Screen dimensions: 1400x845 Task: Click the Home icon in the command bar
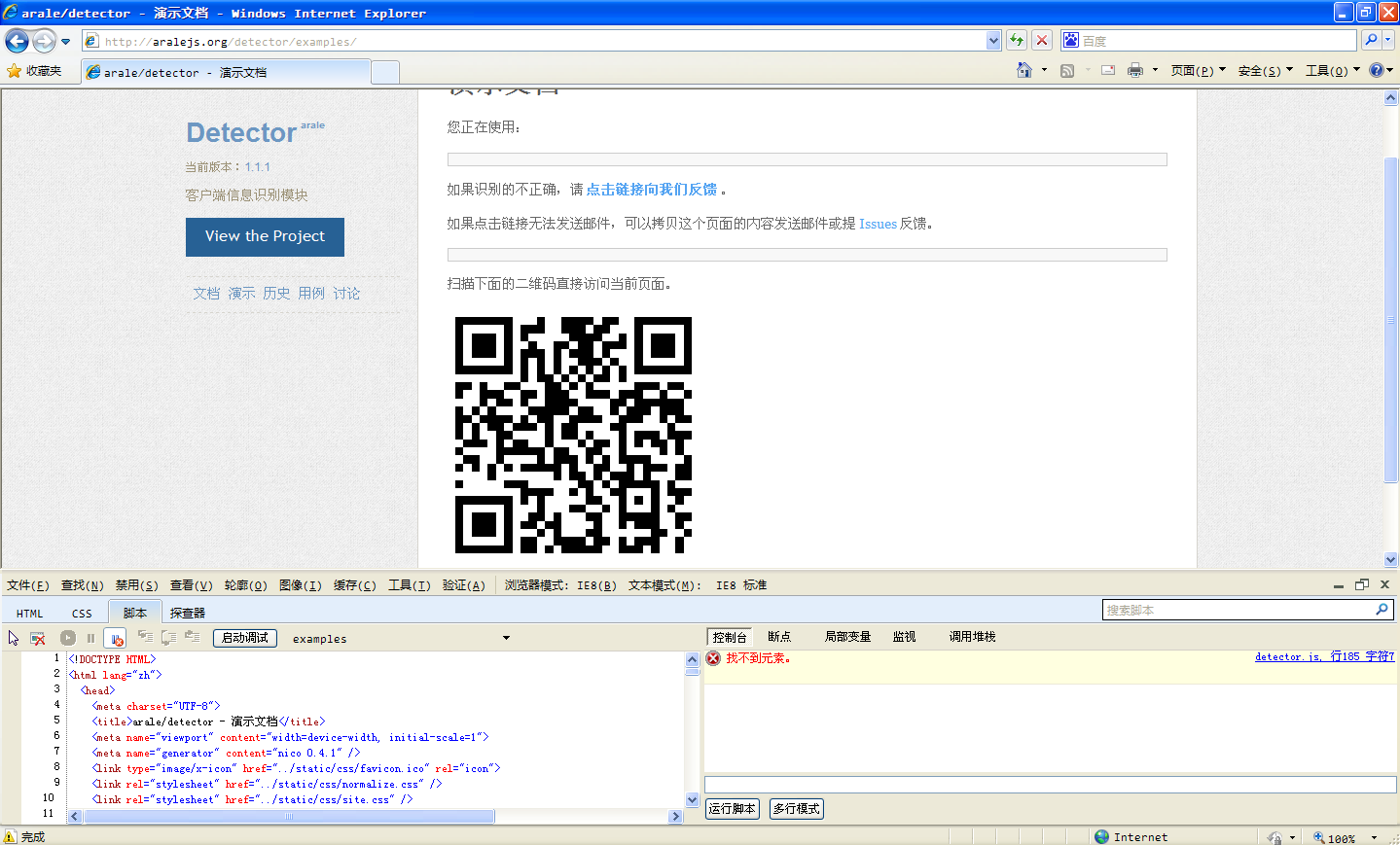pyautogui.click(x=1023, y=70)
